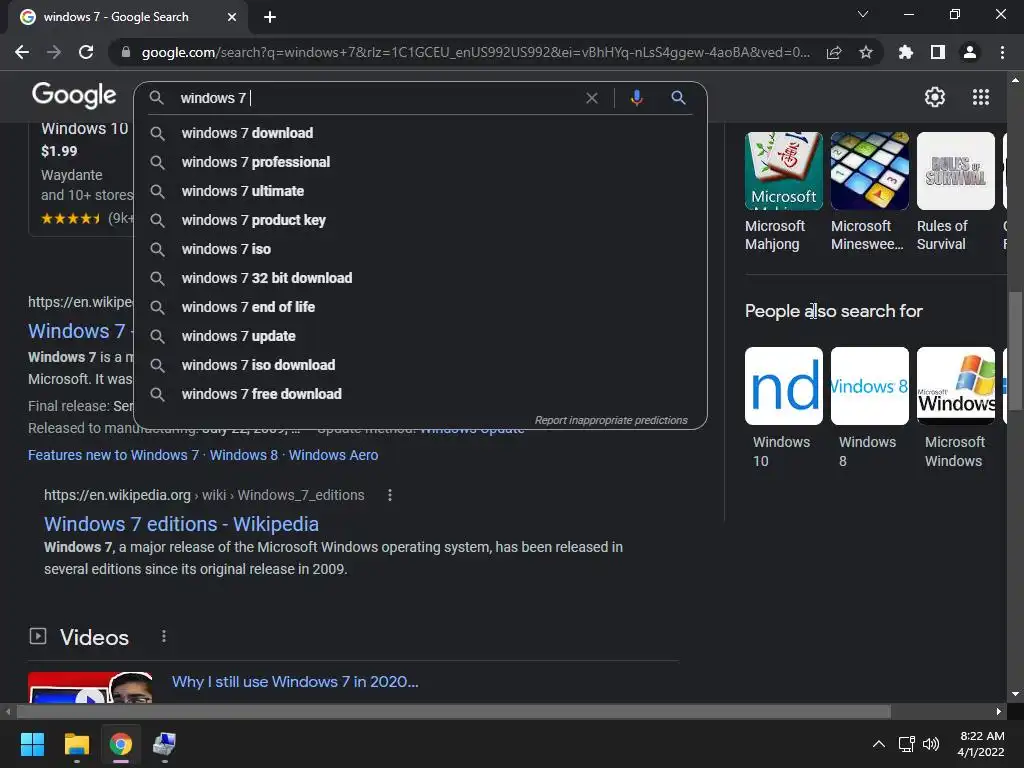Image resolution: width=1024 pixels, height=768 pixels.
Task: Close the windows 7 Google Search tab
Action: coord(232,17)
